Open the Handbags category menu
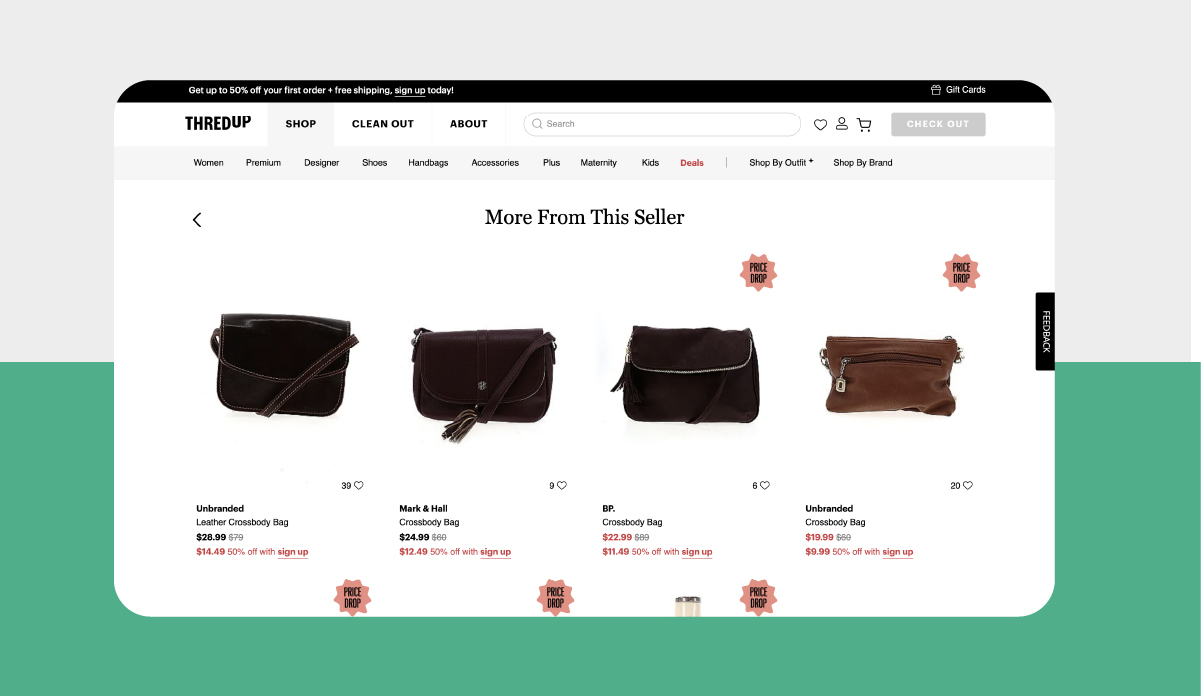Viewport: 1201px width, 696px height. click(x=428, y=163)
